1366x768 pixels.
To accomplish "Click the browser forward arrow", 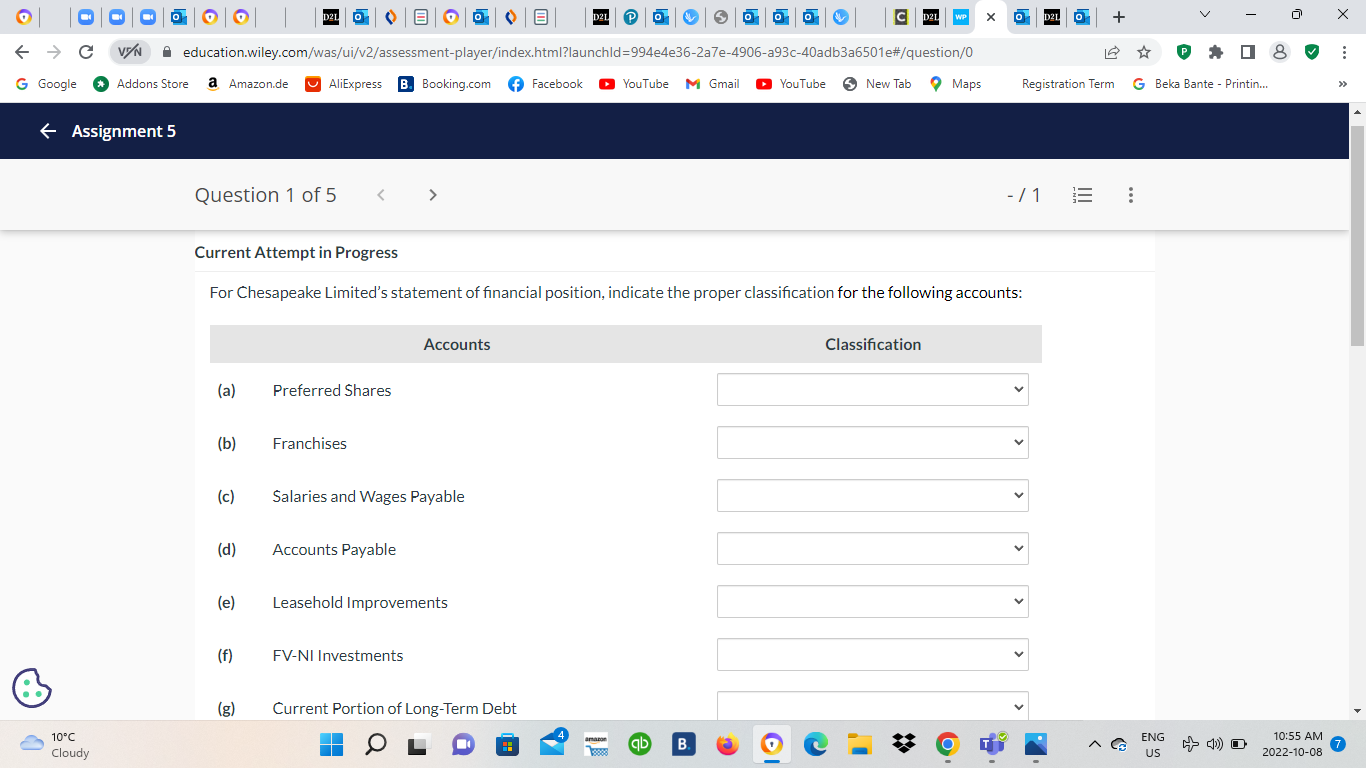I will click(54, 52).
